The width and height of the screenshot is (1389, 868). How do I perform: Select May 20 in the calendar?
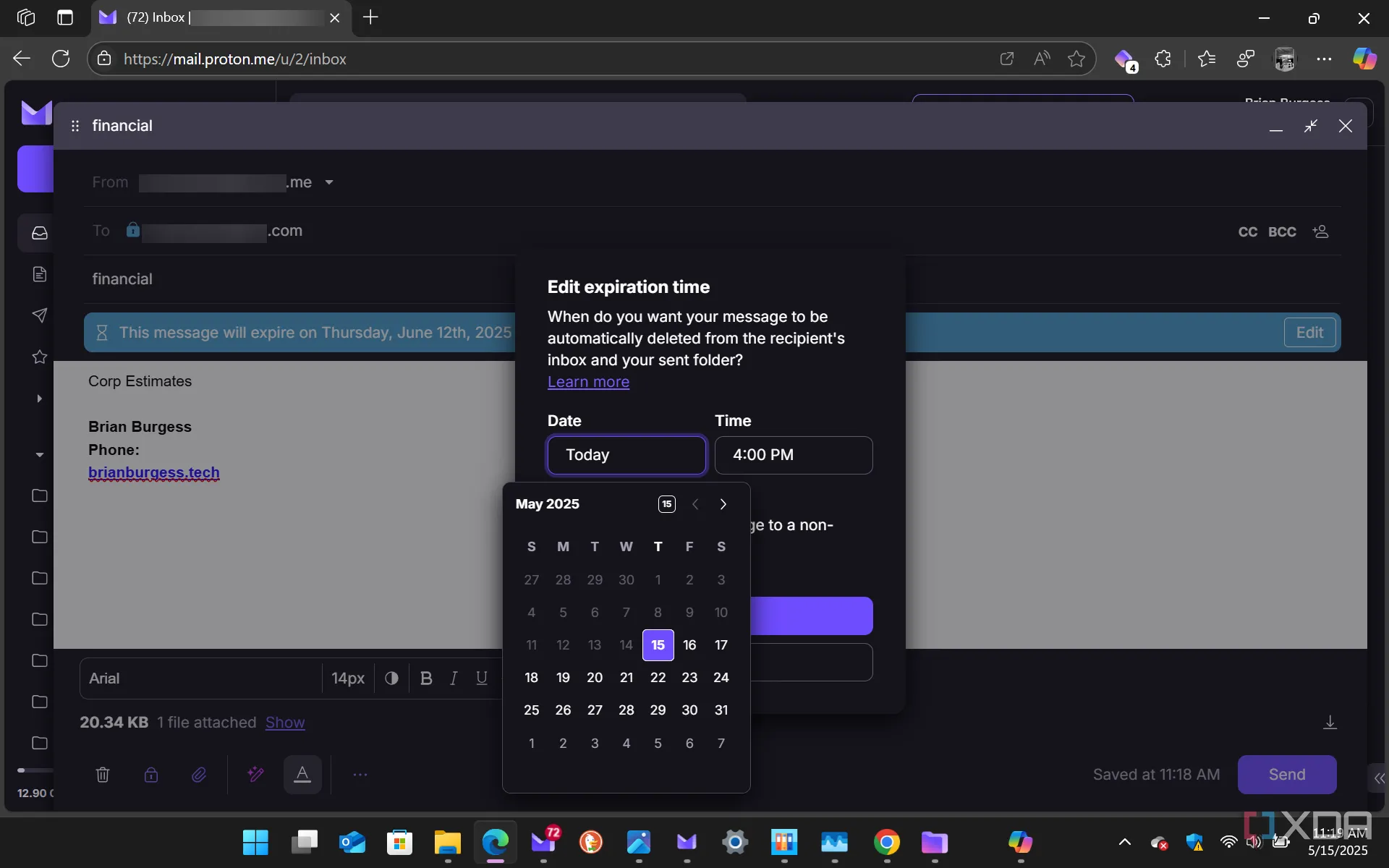(595, 678)
